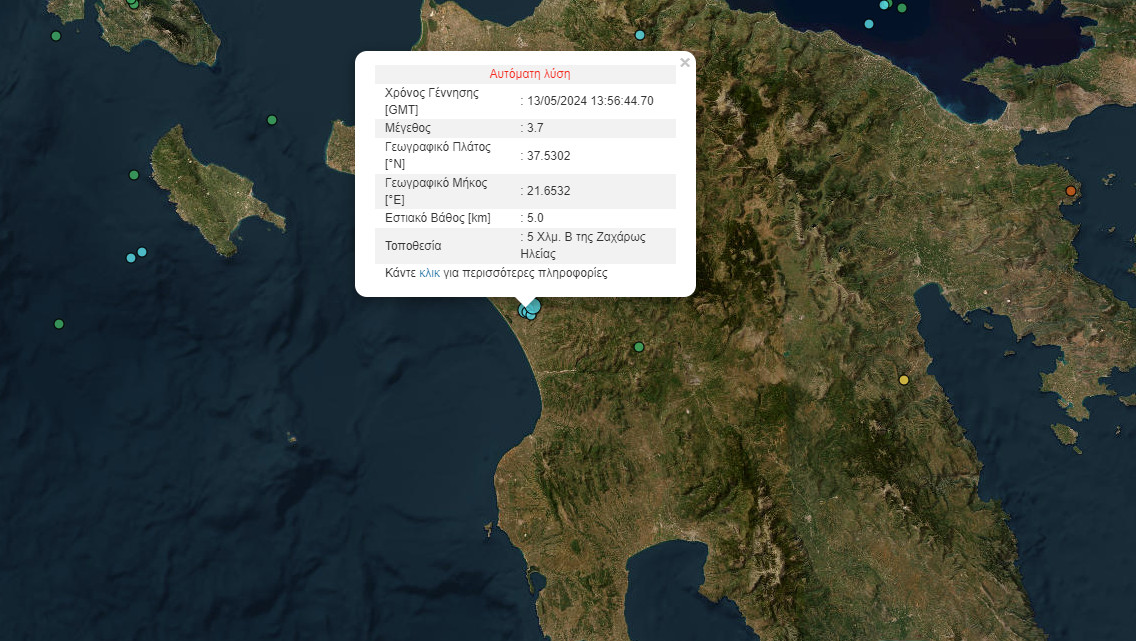Select the green marker on Zakynthos island's west coast
The image size is (1136, 641).
[x=134, y=175]
